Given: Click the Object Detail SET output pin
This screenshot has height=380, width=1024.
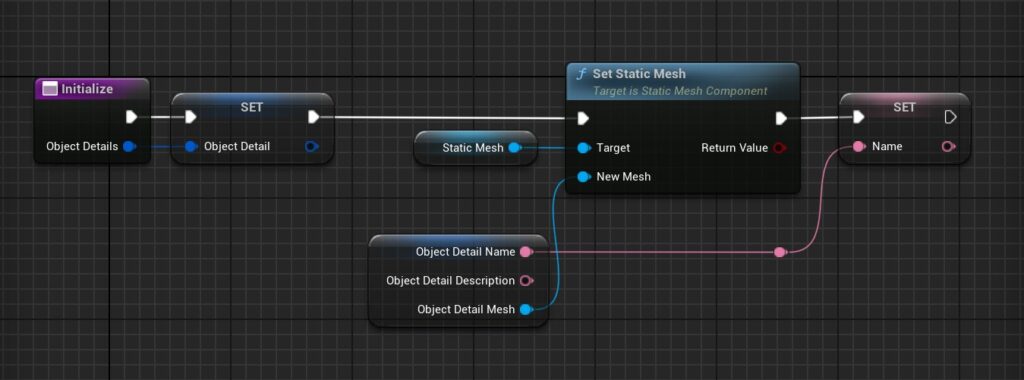Looking at the screenshot, I should 312,146.
